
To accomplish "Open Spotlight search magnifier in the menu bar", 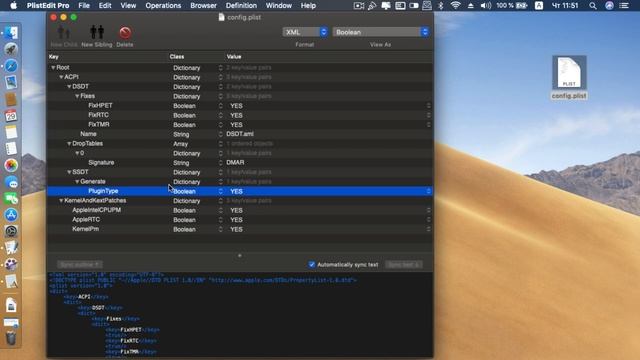I will point(593,6).
